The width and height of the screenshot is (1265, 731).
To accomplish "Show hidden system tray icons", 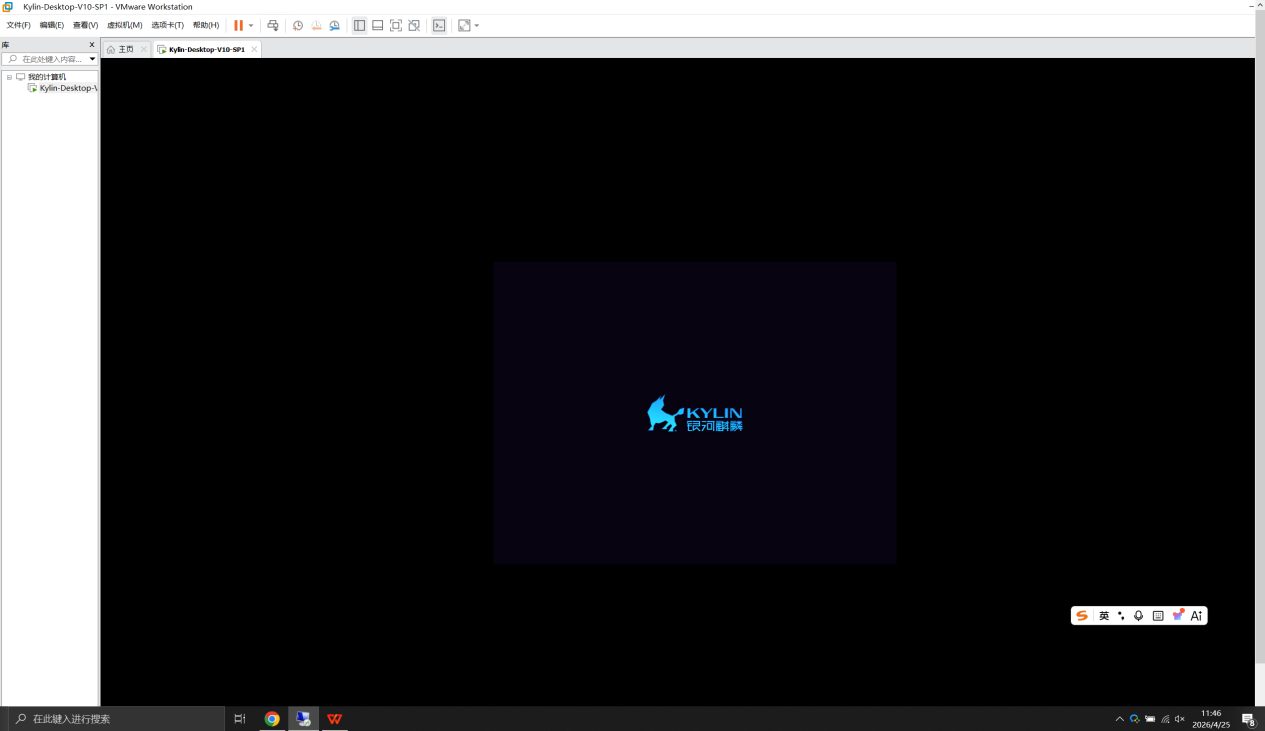I will pyautogui.click(x=1119, y=719).
